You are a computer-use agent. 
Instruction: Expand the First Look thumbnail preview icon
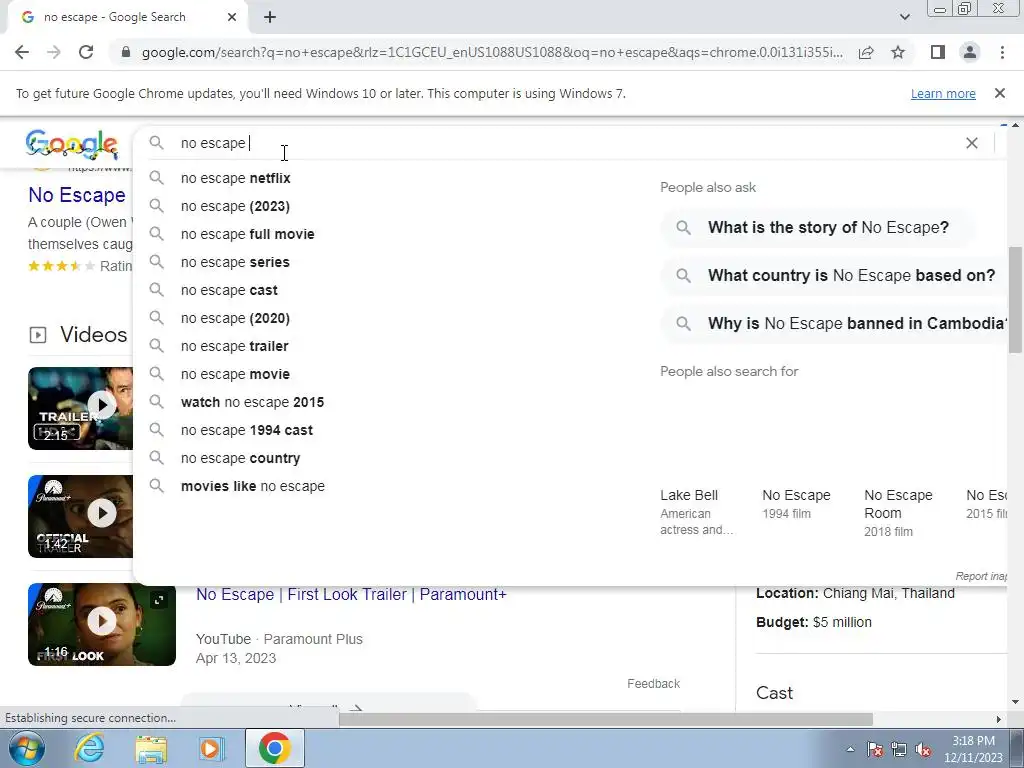click(159, 600)
